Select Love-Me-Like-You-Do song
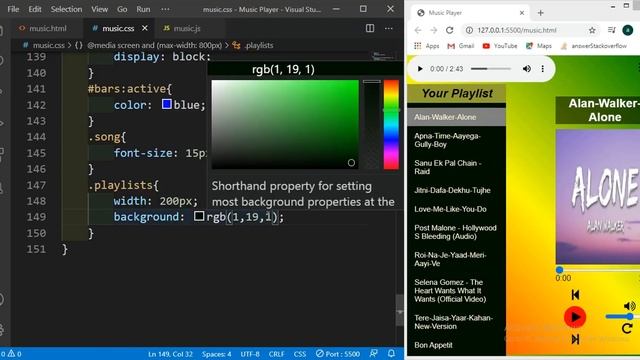The width and height of the screenshot is (640, 360). click(456, 209)
